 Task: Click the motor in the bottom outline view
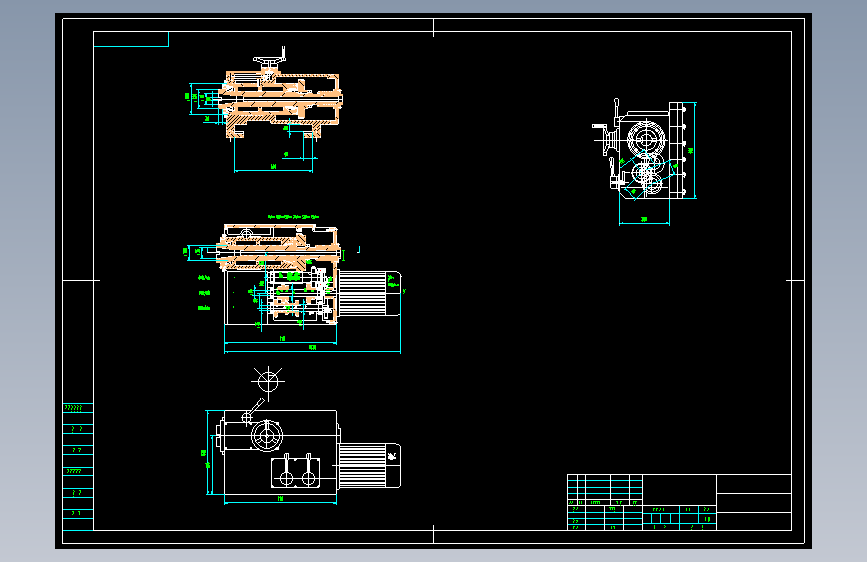[x=369, y=465]
